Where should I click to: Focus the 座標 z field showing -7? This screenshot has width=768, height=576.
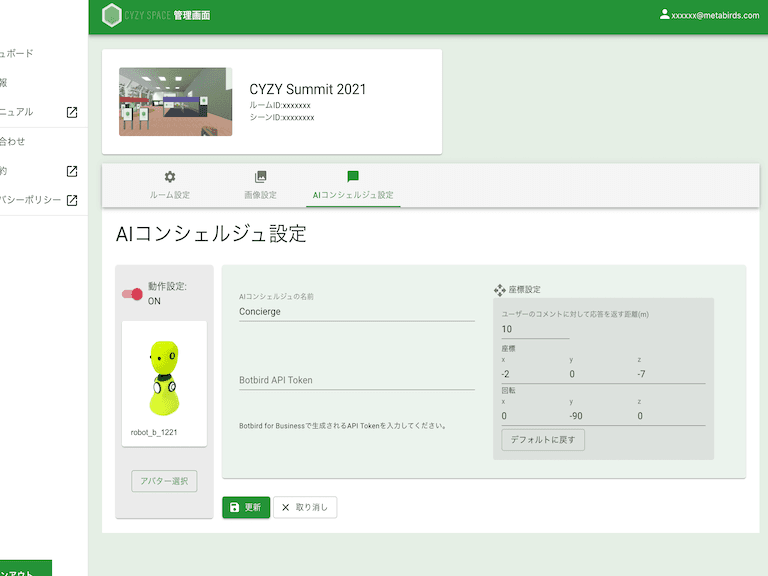click(671, 374)
